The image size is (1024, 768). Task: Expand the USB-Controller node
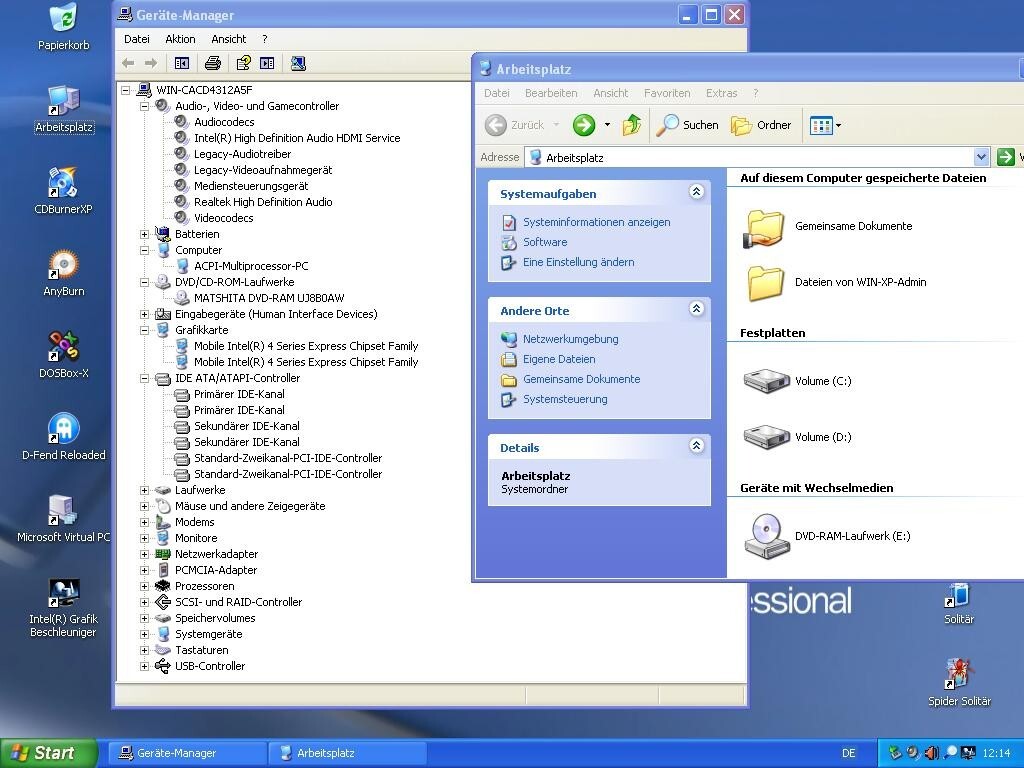pos(144,666)
